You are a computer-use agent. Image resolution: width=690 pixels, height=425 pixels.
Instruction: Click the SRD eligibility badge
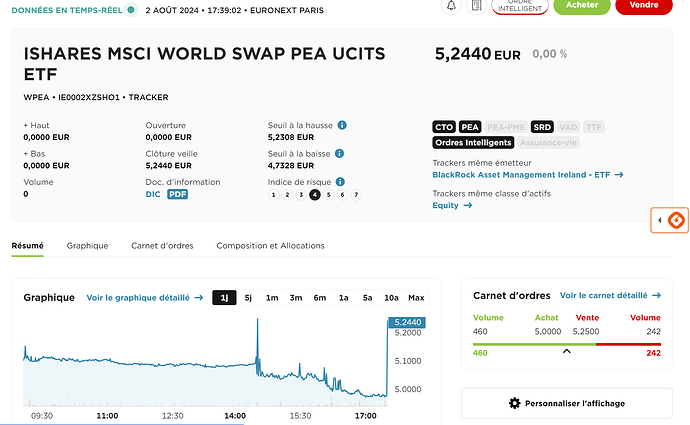tap(542, 127)
